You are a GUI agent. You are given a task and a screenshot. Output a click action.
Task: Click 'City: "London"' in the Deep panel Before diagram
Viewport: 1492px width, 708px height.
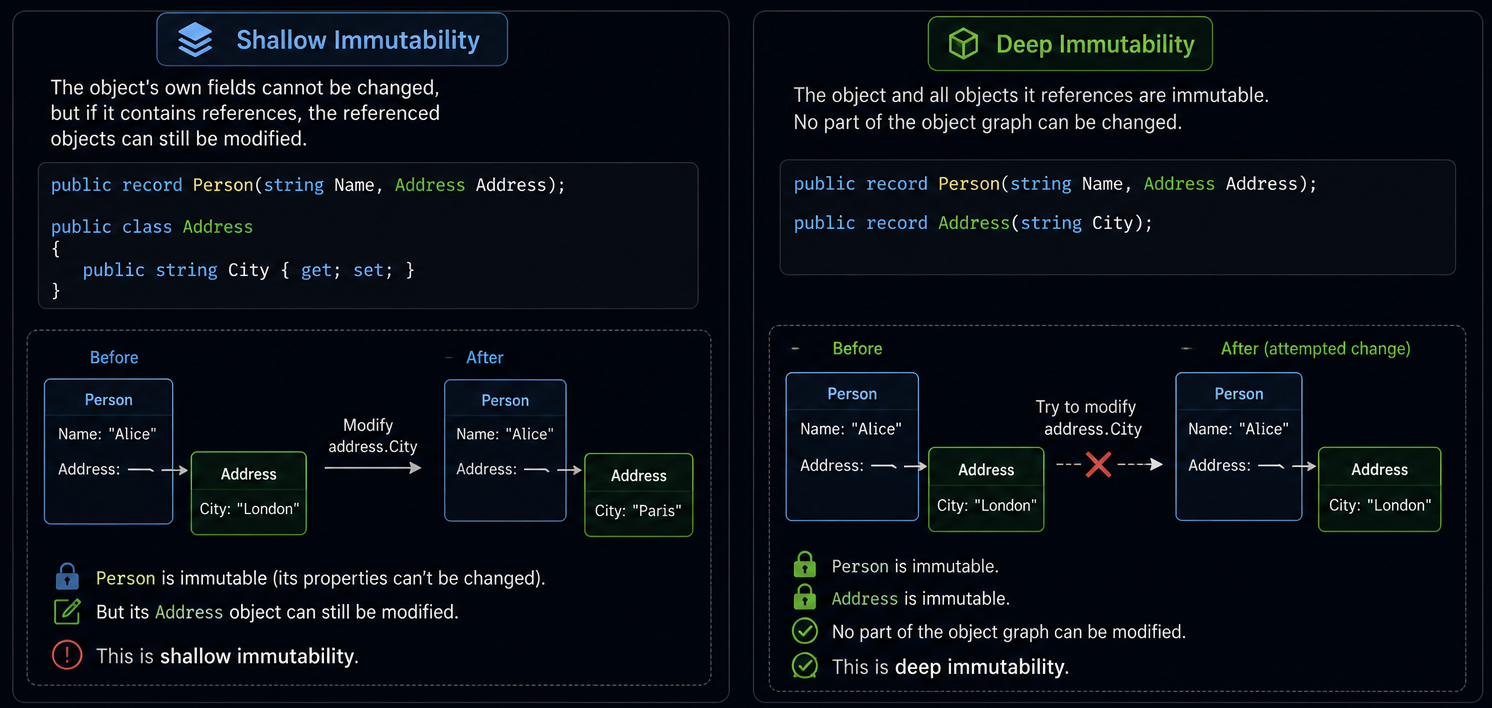tap(987, 505)
